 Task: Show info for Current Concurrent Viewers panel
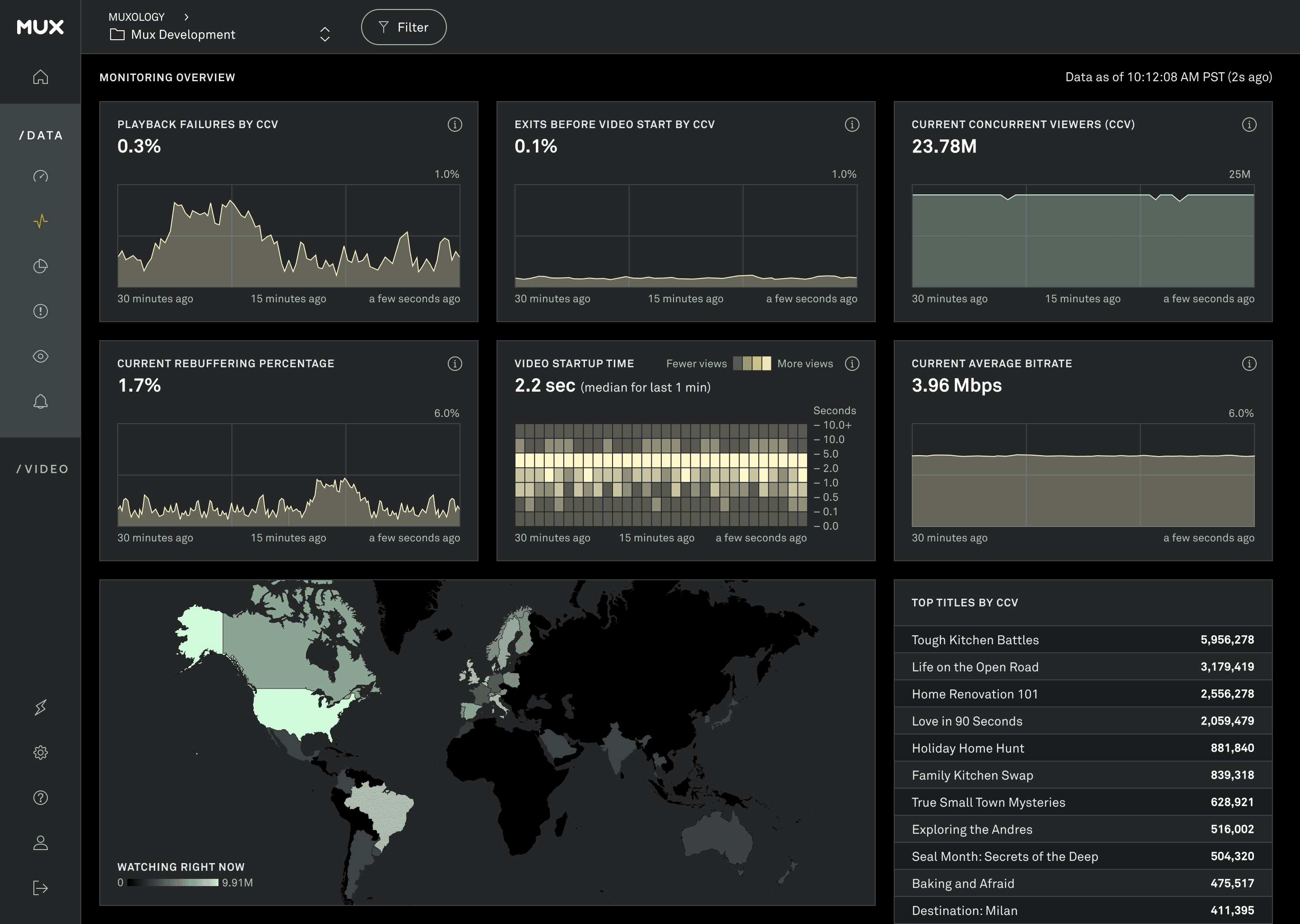coord(1249,124)
